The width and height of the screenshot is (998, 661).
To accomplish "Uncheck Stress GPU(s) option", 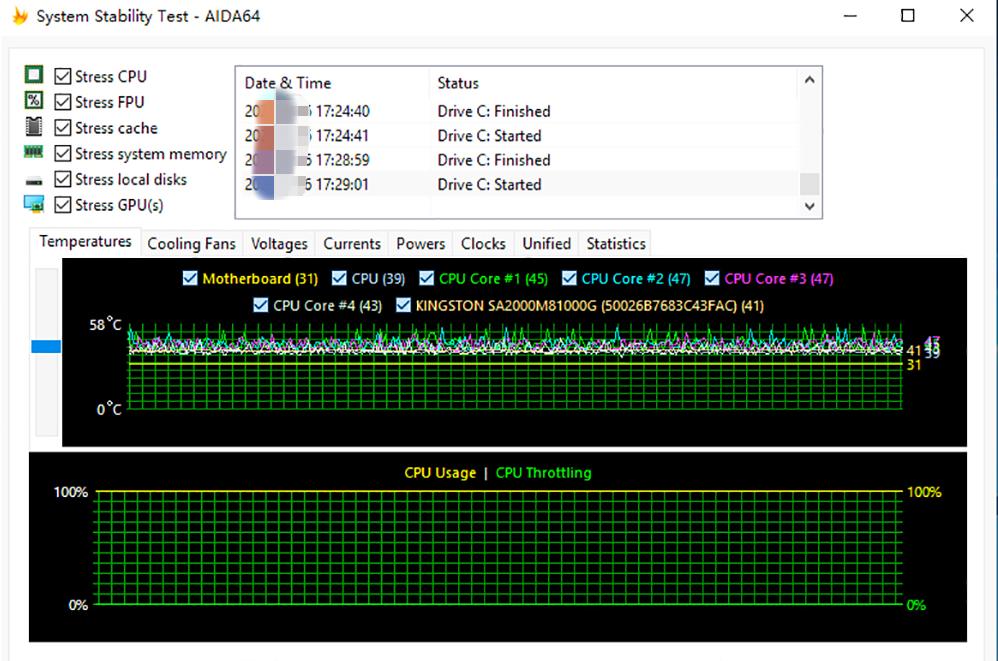I will click(63, 205).
